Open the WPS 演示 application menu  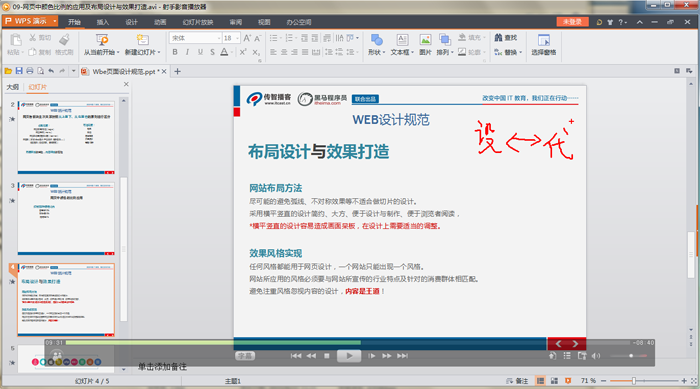coord(30,21)
